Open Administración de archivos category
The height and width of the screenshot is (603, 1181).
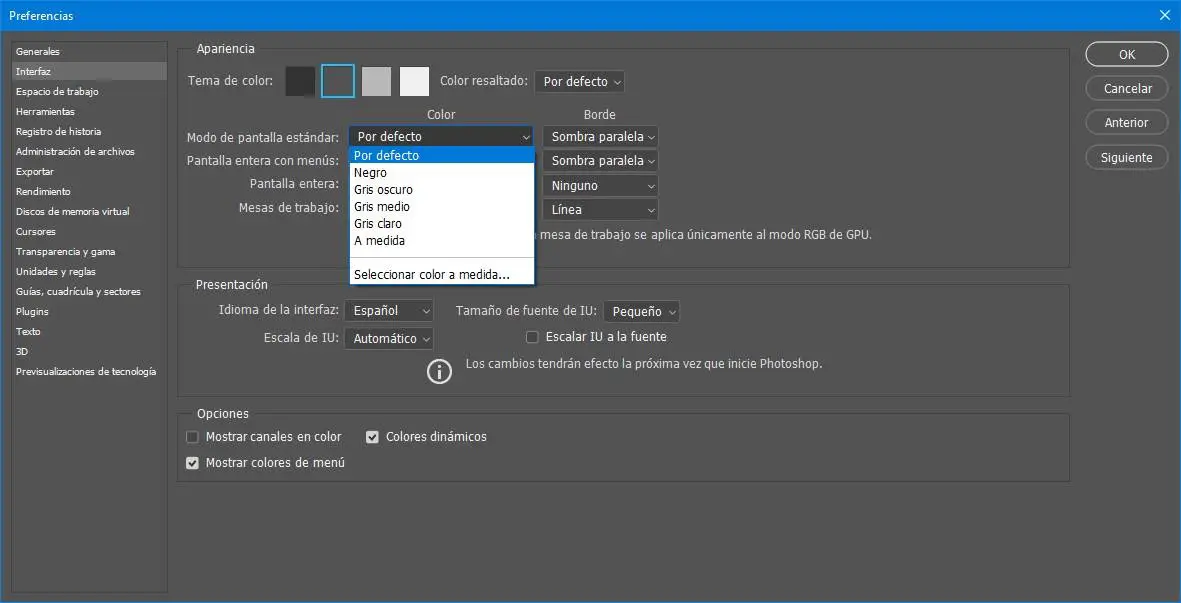pyautogui.click(x=90, y=151)
